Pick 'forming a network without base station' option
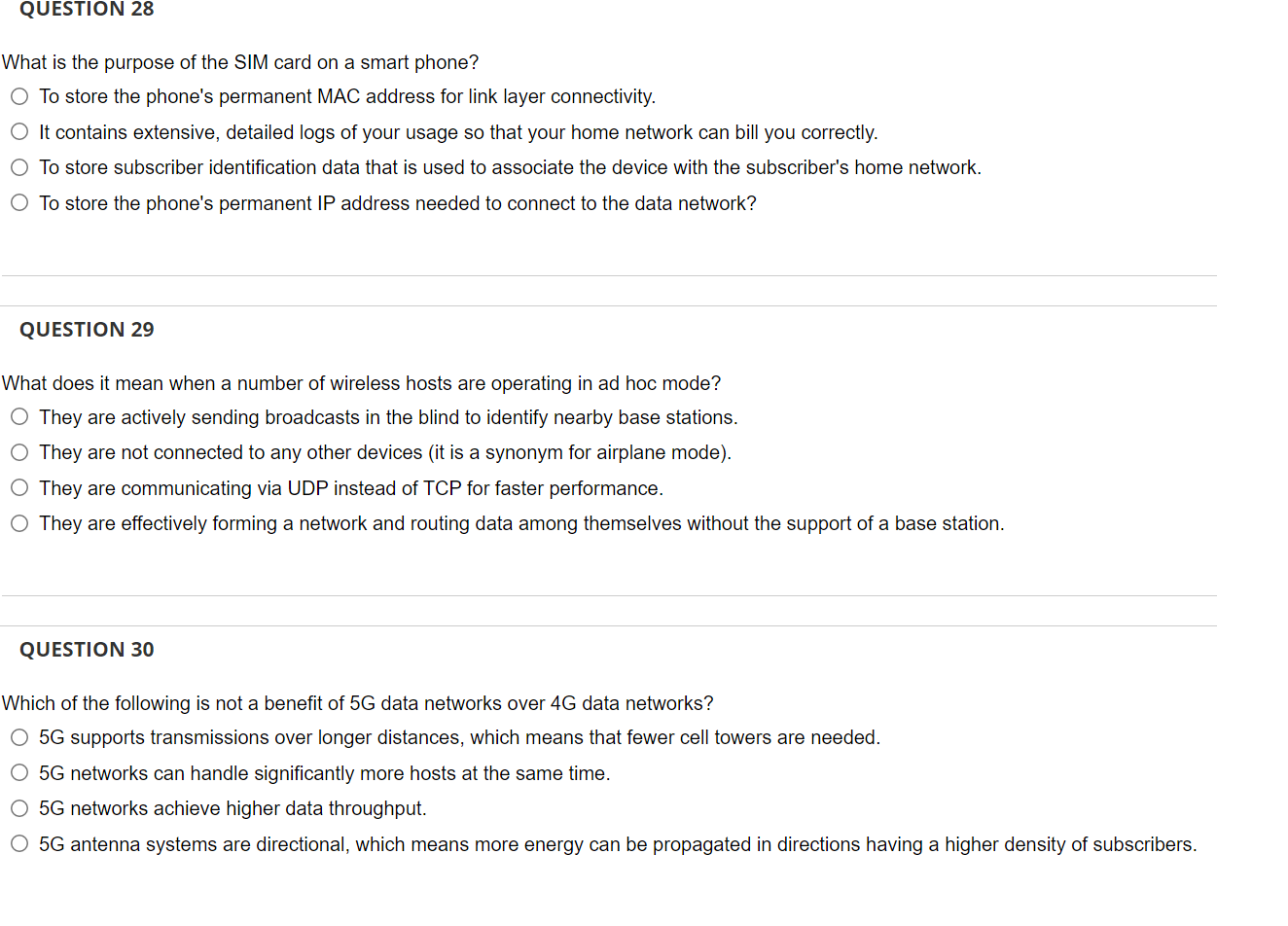The width and height of the screenshot is (1288, 926). pyautogui.click(x=19, y=523)
